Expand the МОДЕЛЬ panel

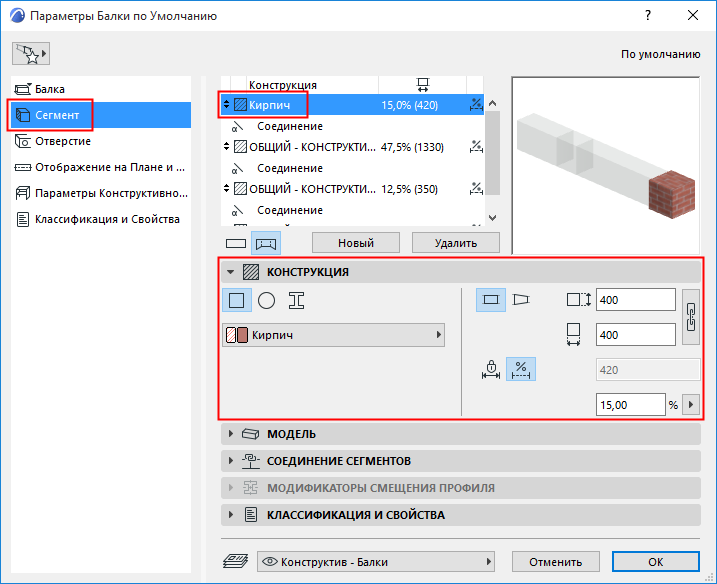coord(460,434)
